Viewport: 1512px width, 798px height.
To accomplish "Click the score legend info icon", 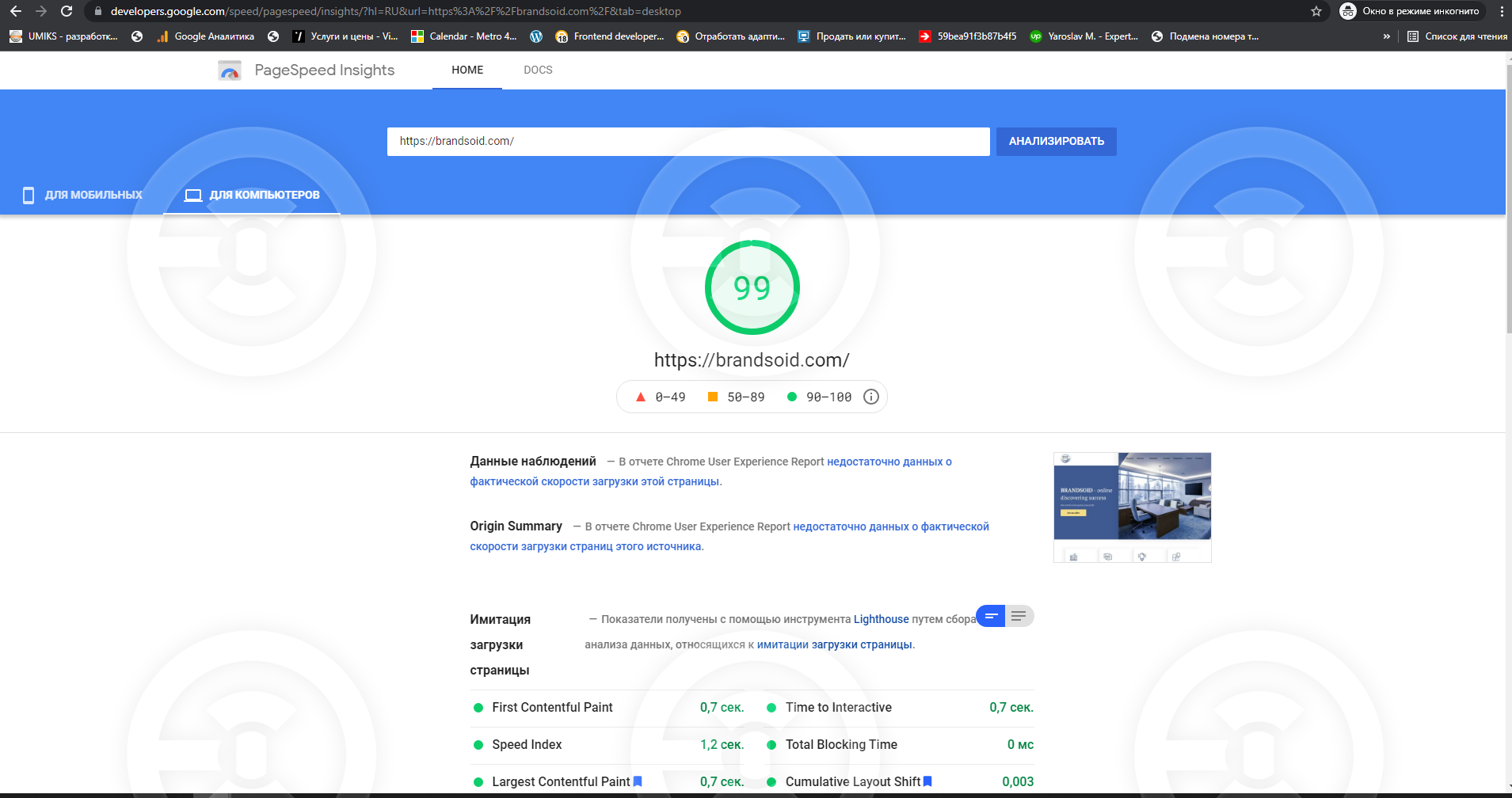I will tap(871, 397).
